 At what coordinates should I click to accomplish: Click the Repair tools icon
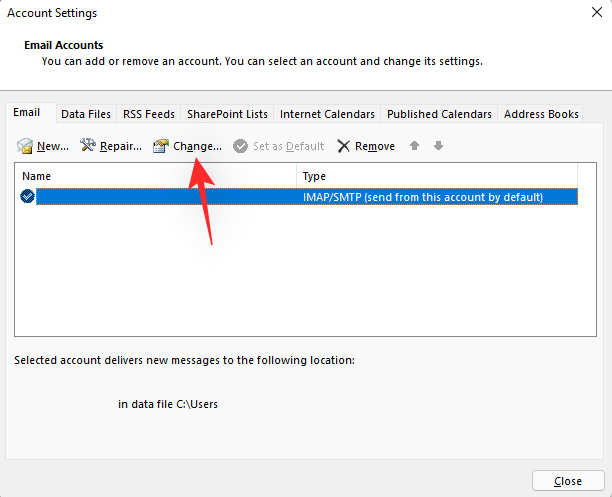[88, 147]
